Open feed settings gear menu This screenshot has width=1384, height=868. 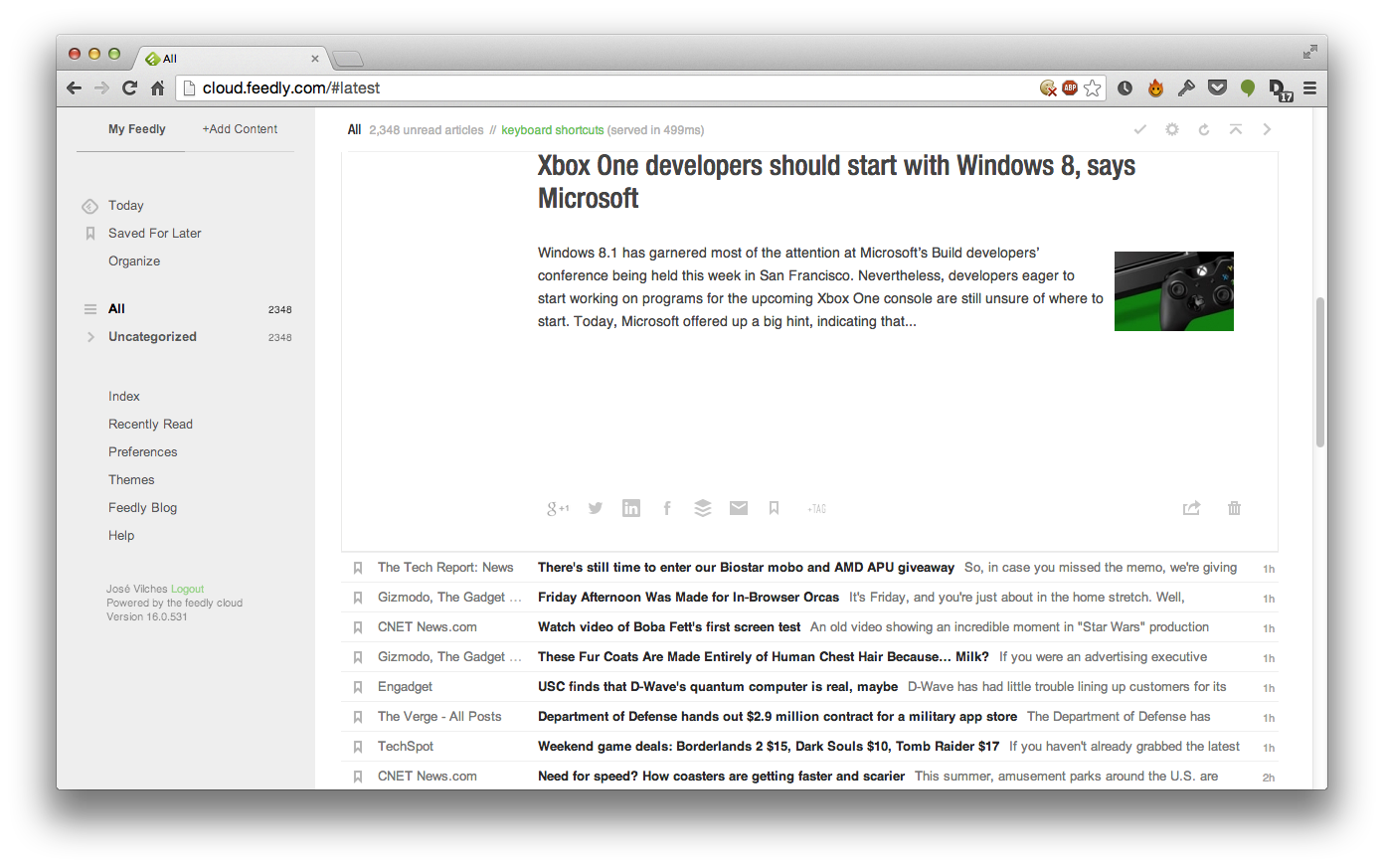pos(1172,129)
